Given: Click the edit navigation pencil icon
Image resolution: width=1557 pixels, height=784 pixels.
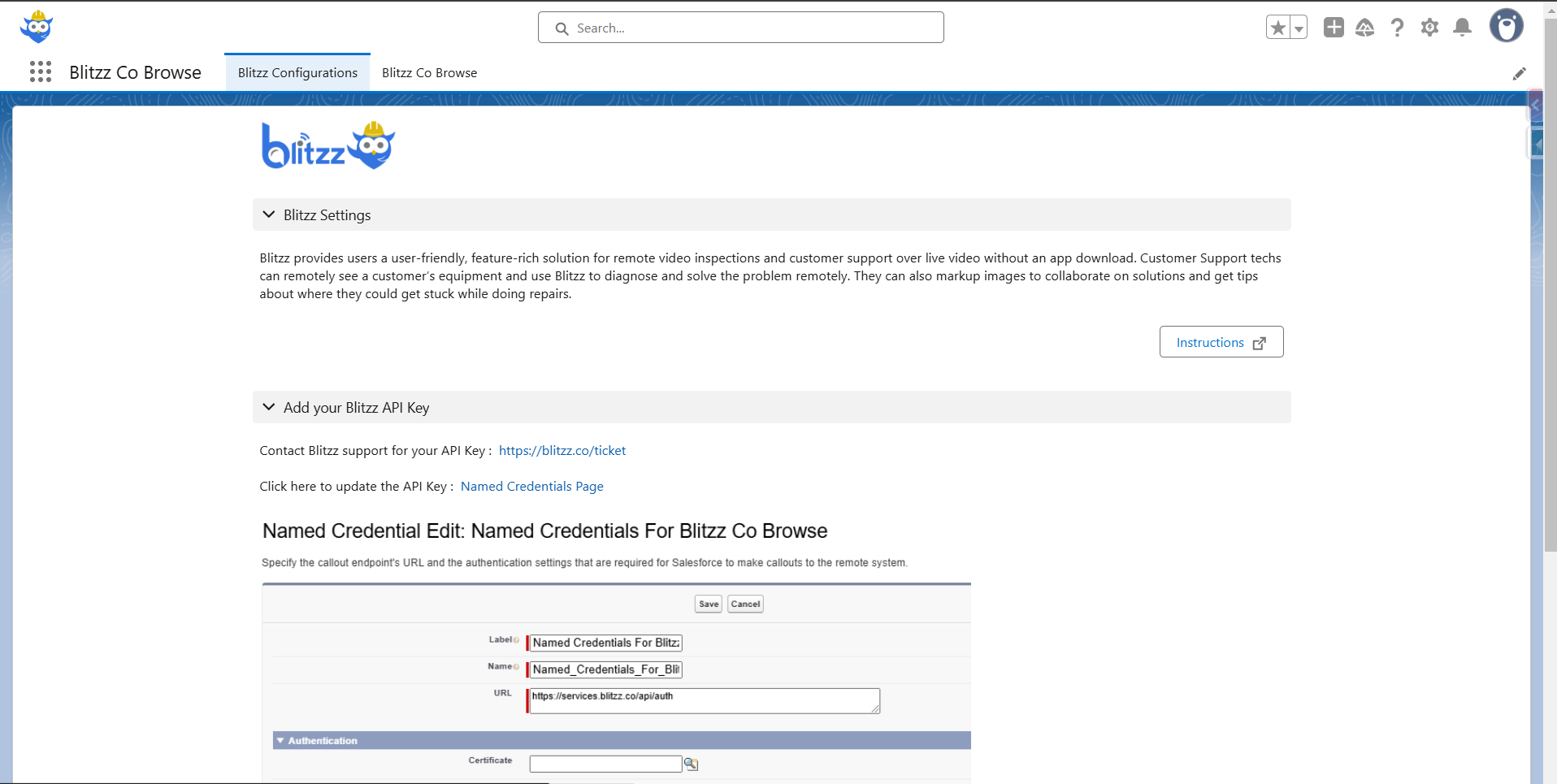Looking at the screenshot, I should point(1519,74).
